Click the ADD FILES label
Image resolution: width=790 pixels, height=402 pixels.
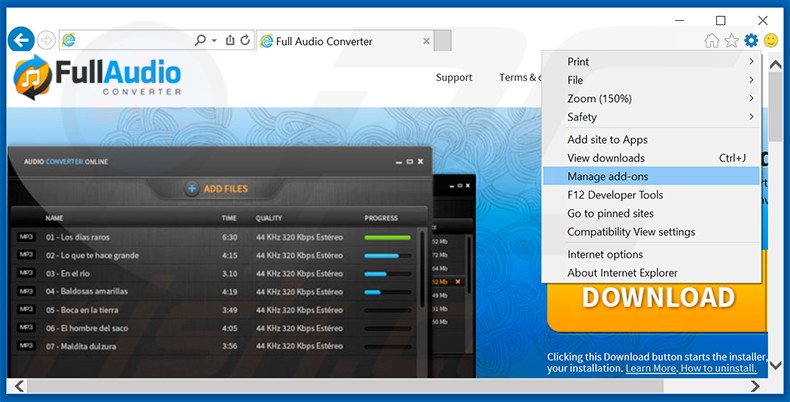226,189
